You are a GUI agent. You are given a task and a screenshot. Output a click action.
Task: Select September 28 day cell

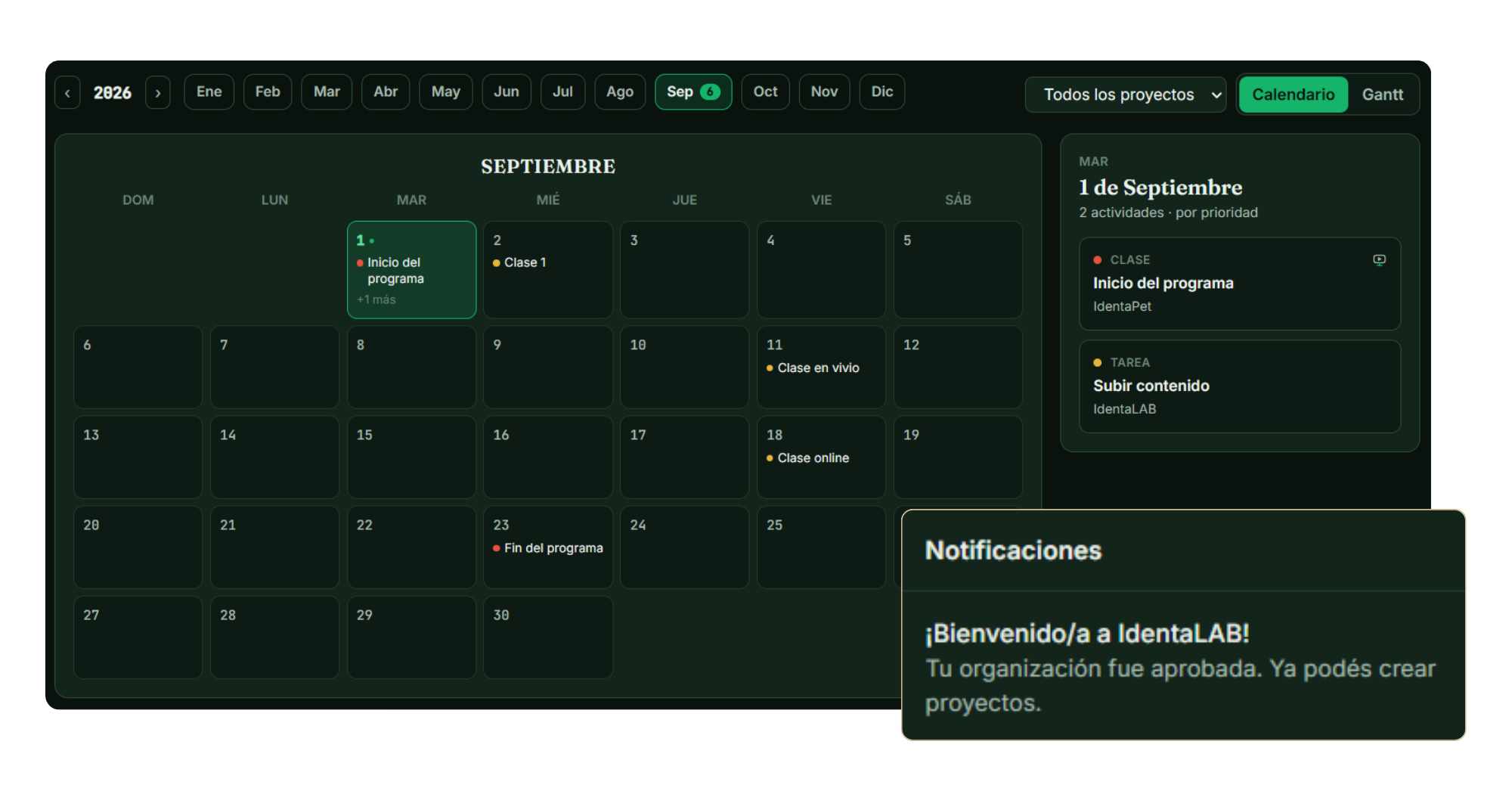[274, 637]
